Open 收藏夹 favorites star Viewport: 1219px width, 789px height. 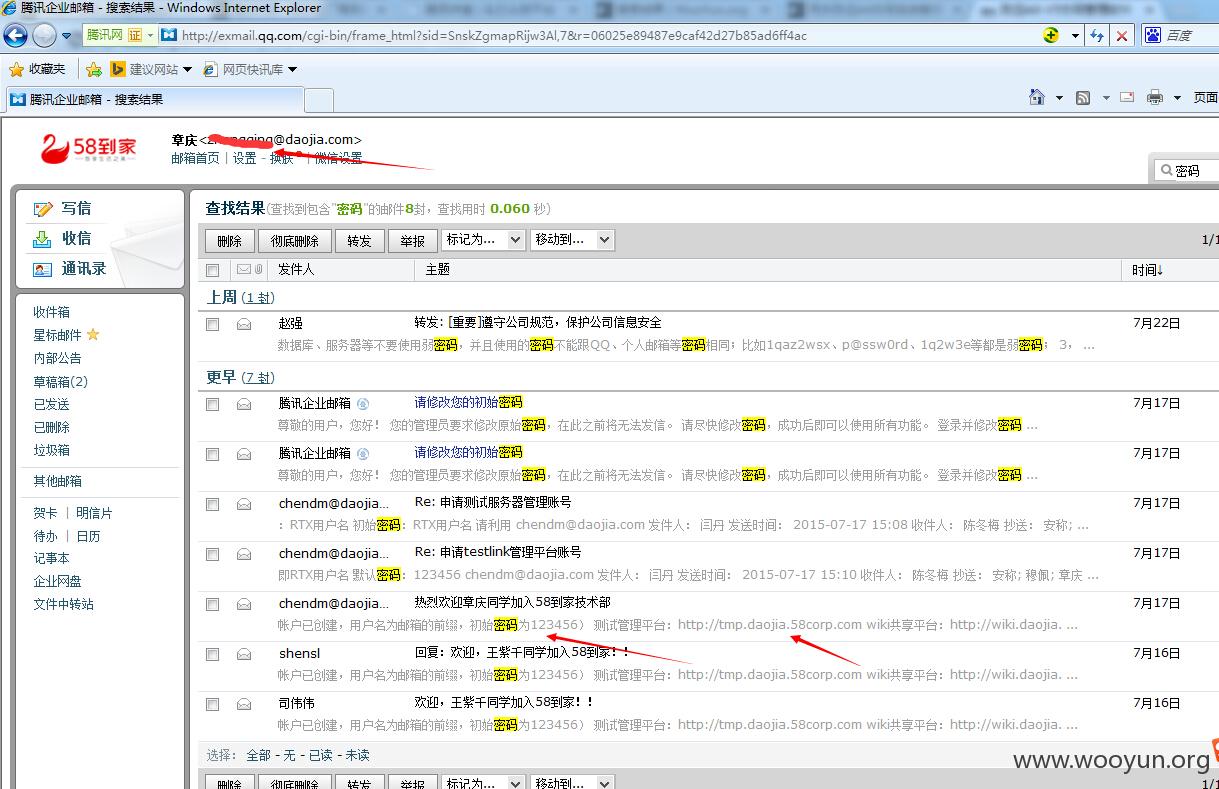click(37, 69)
